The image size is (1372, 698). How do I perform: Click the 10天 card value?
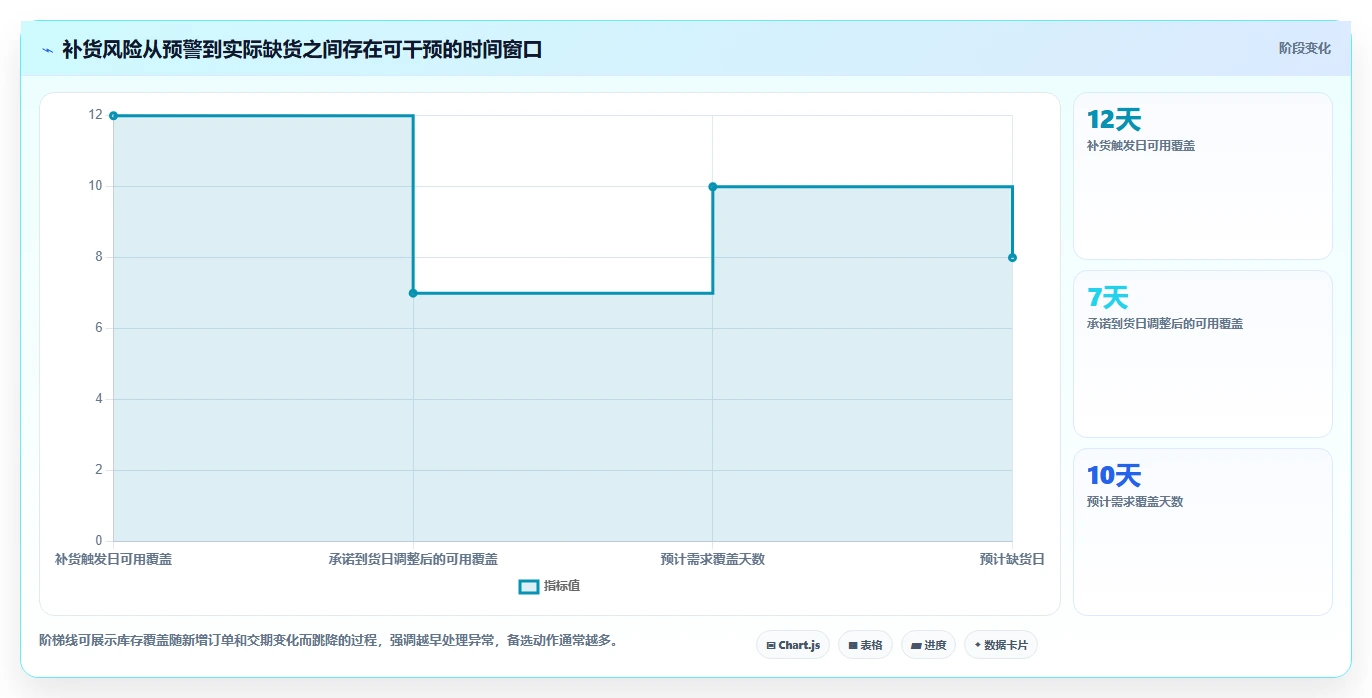1114,476
